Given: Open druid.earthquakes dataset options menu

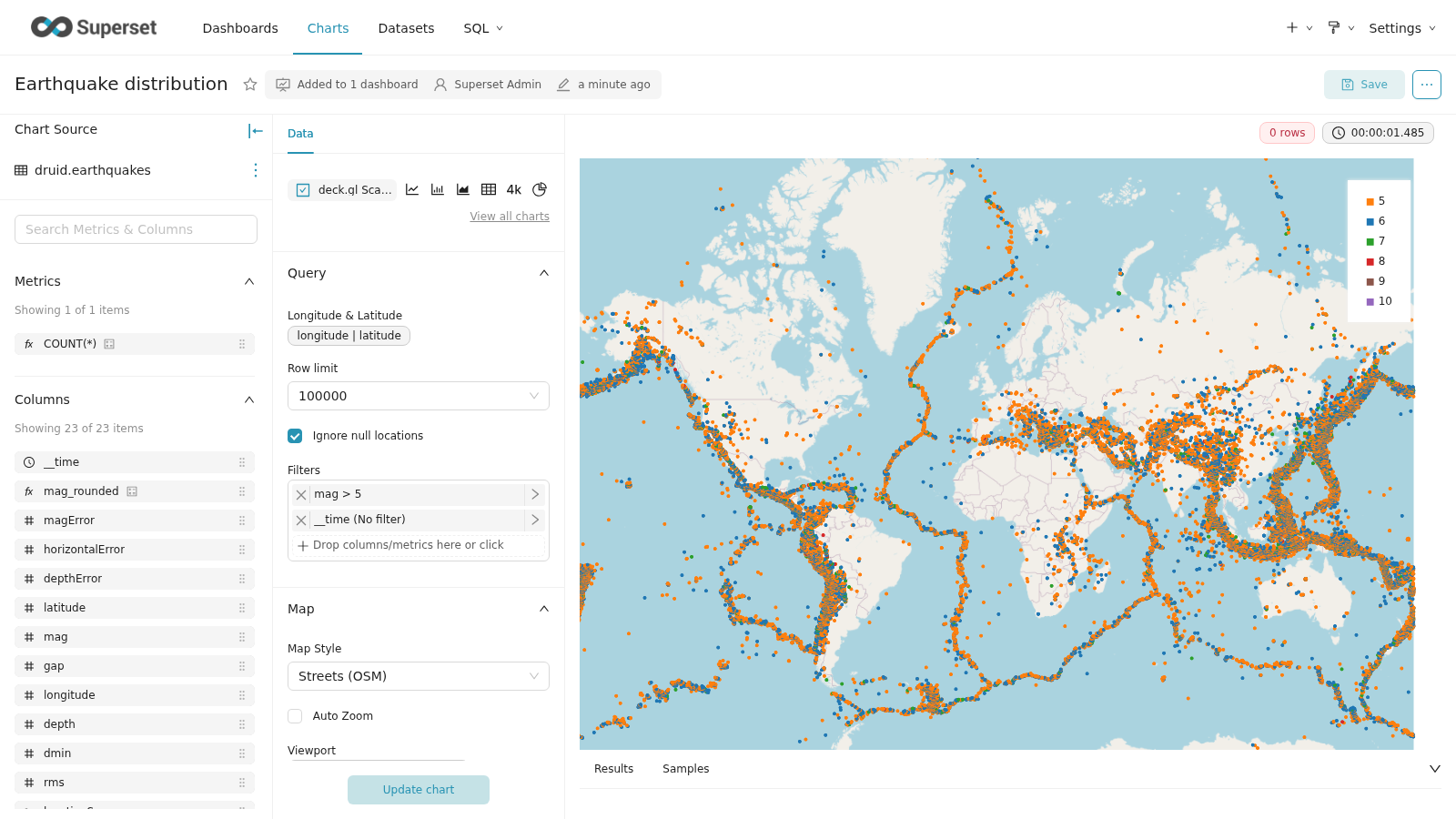Looking at the screenshot, I should click(x=256, y=170).
